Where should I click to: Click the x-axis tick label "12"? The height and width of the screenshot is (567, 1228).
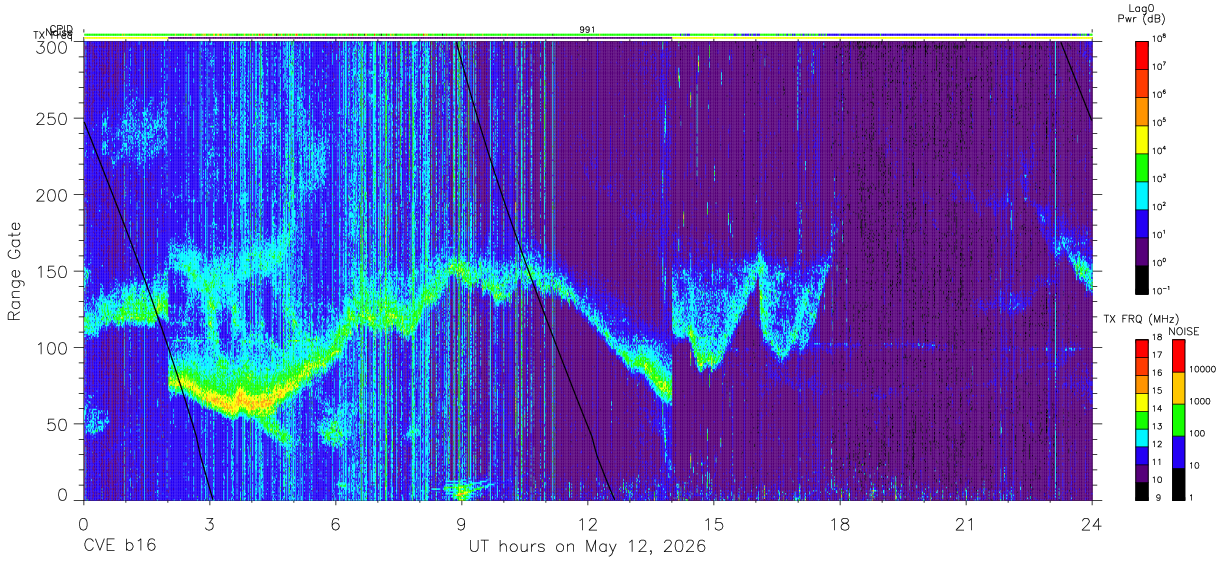(x=587, y=524)
